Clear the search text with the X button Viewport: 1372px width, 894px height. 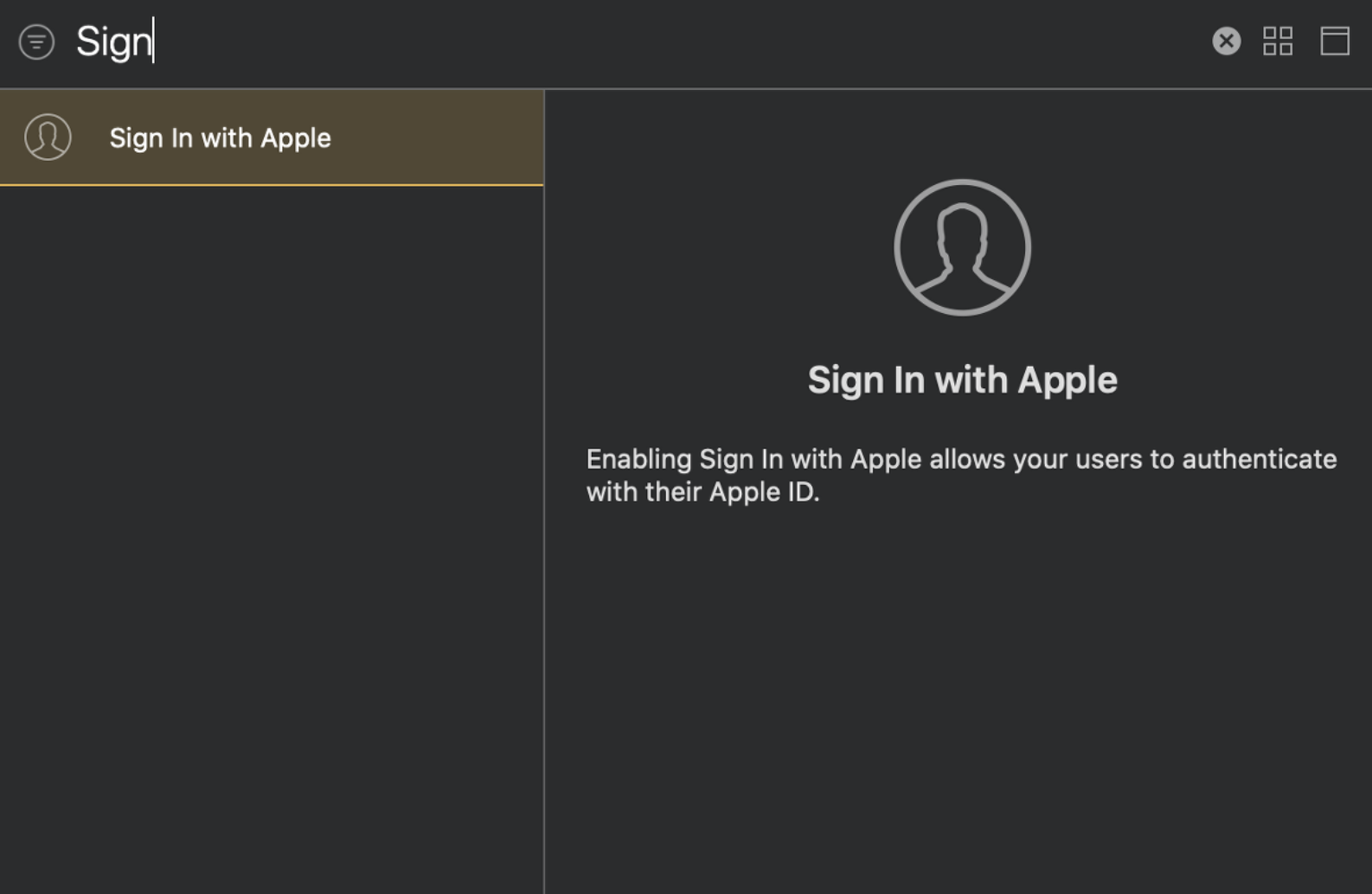(1226, 41)
